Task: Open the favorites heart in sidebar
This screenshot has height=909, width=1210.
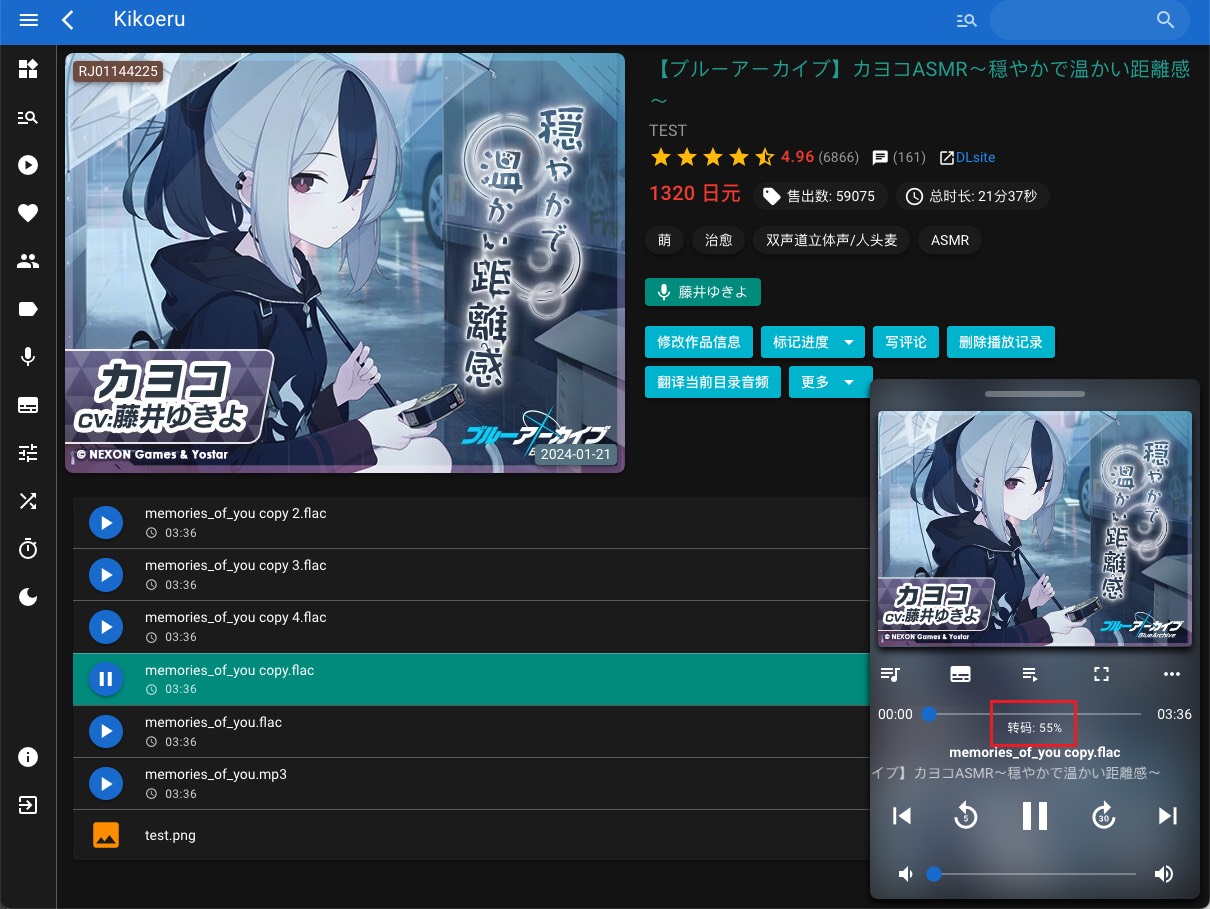Action: coord(28,213)
